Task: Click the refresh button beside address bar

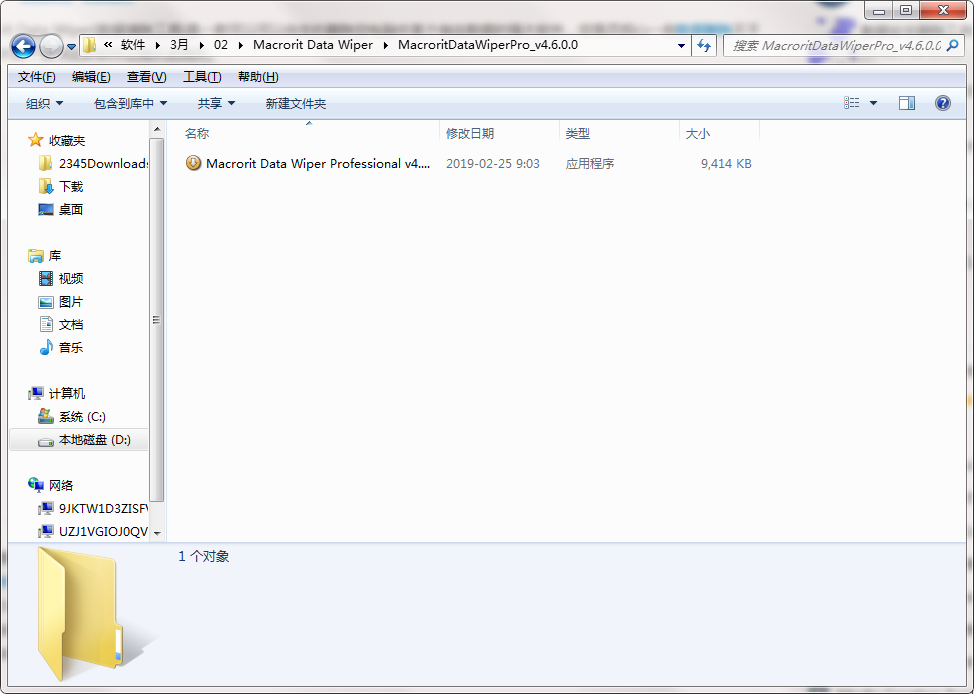Action: (x=704, y=45)
